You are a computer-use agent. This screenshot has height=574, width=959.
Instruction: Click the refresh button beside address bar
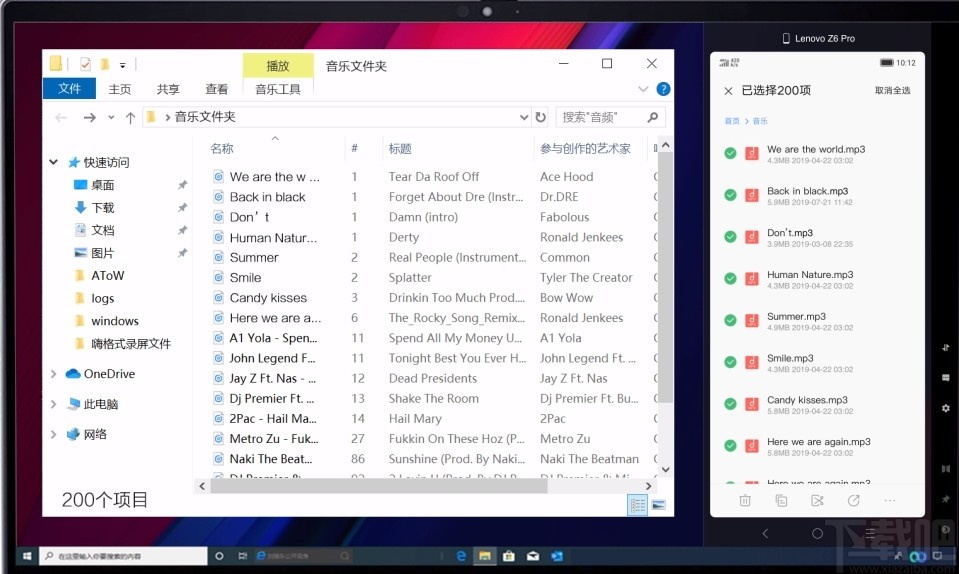coord(541,117)
